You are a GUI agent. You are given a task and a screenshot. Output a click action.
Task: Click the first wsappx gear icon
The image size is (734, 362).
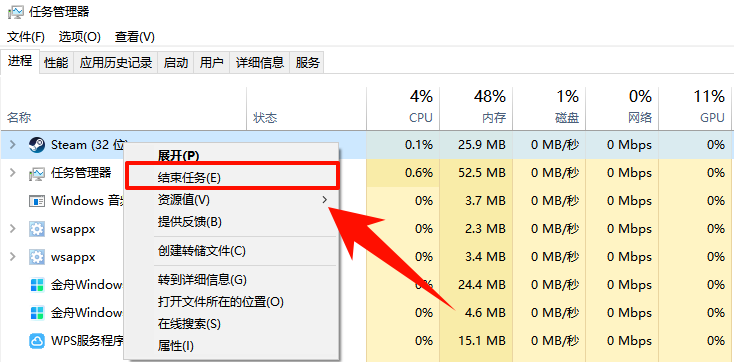coord(37,229)
